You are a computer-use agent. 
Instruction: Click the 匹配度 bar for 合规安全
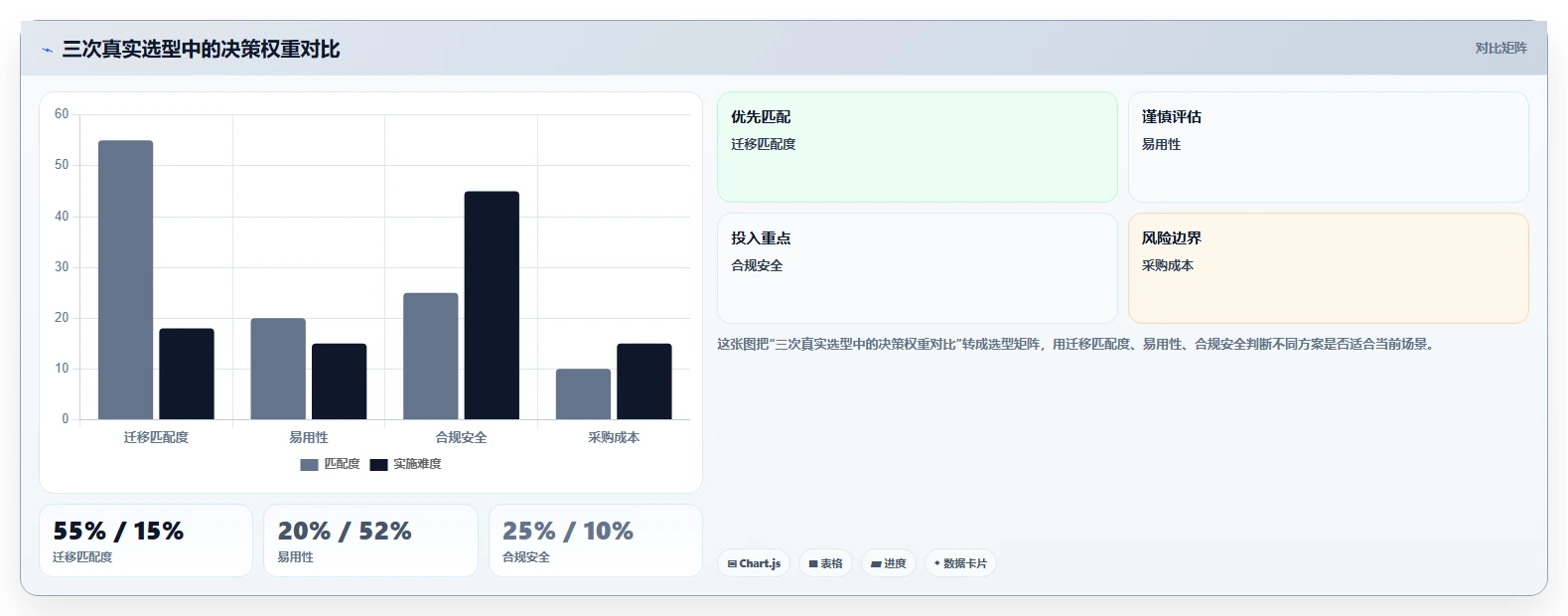tap(431, 356)
